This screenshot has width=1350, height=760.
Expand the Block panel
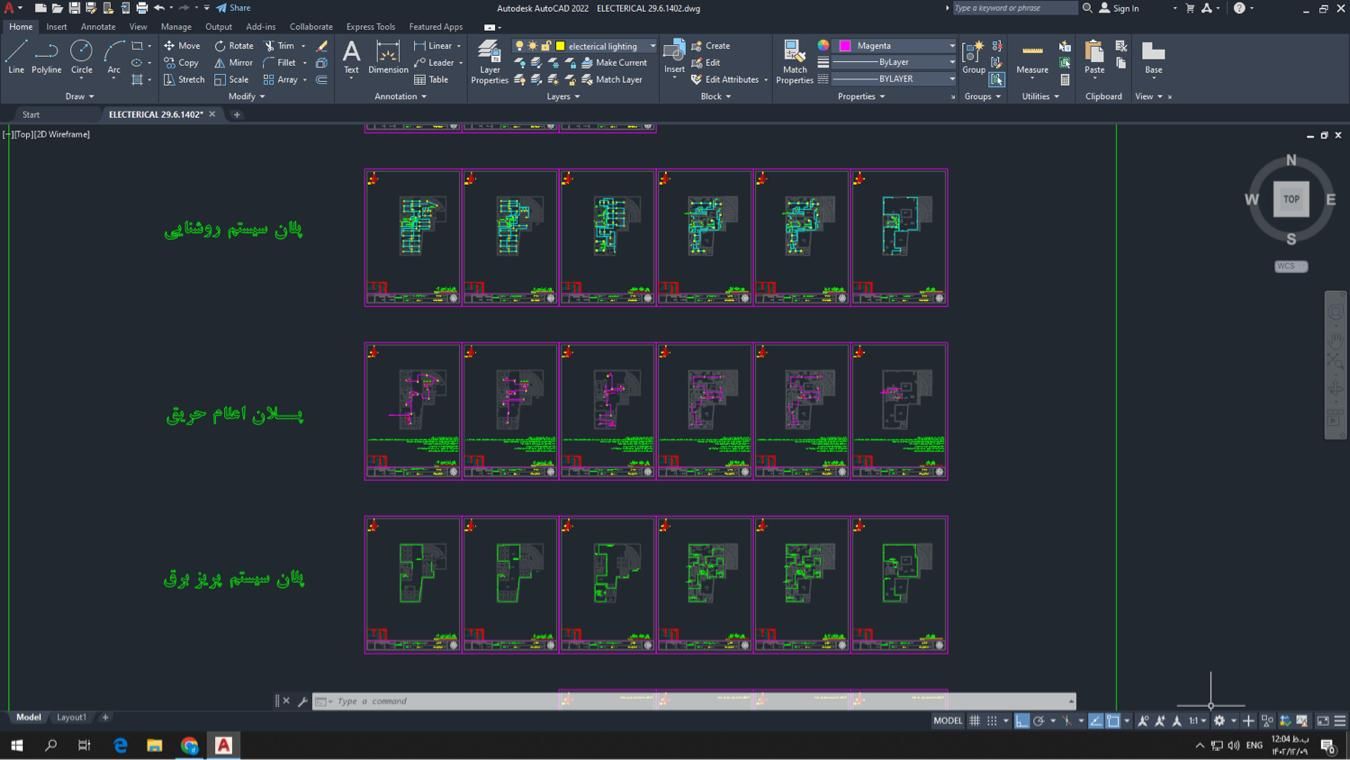coord(715,97)
